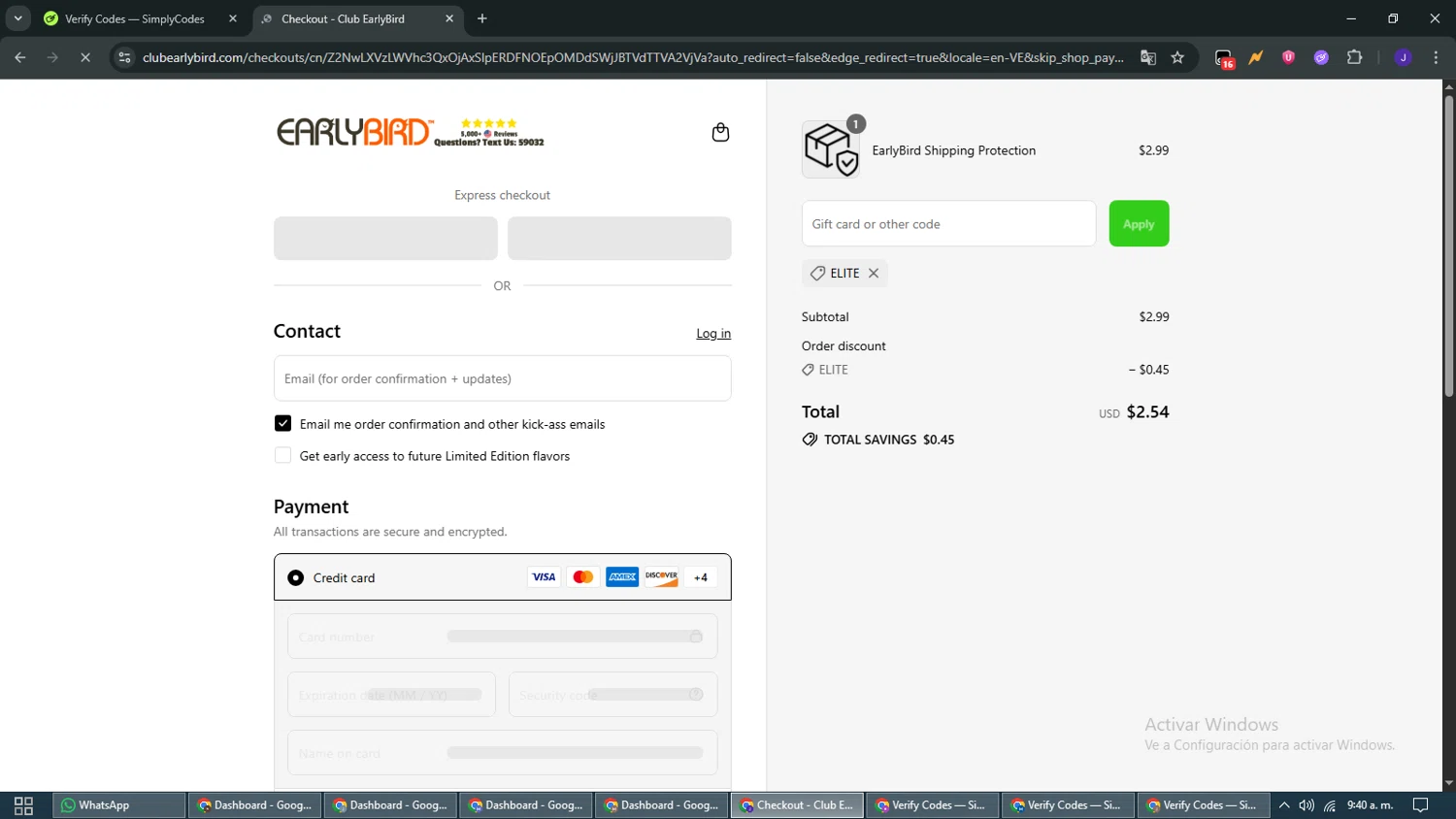Open WhatsApp from the taskbar
The image size is (1456, 819).
[x=119, y=805]
